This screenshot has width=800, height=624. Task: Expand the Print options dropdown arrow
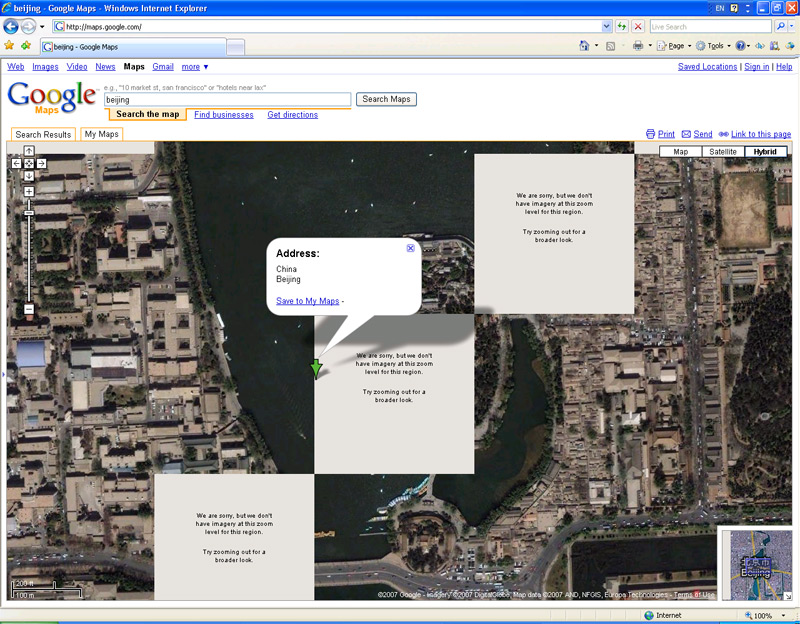[x=650, y=46]
